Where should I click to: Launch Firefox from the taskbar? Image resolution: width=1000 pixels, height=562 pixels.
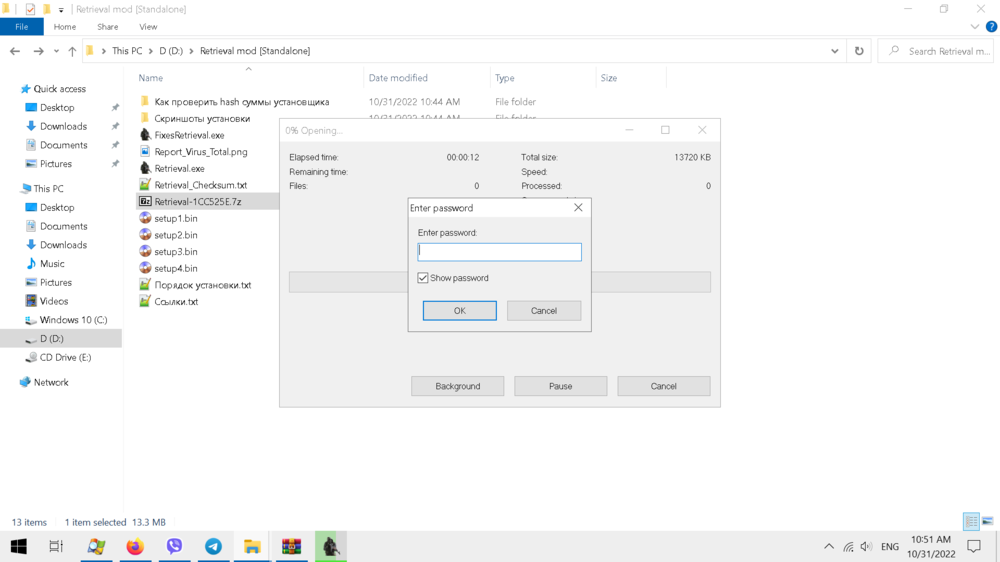(x=135, y=546)
